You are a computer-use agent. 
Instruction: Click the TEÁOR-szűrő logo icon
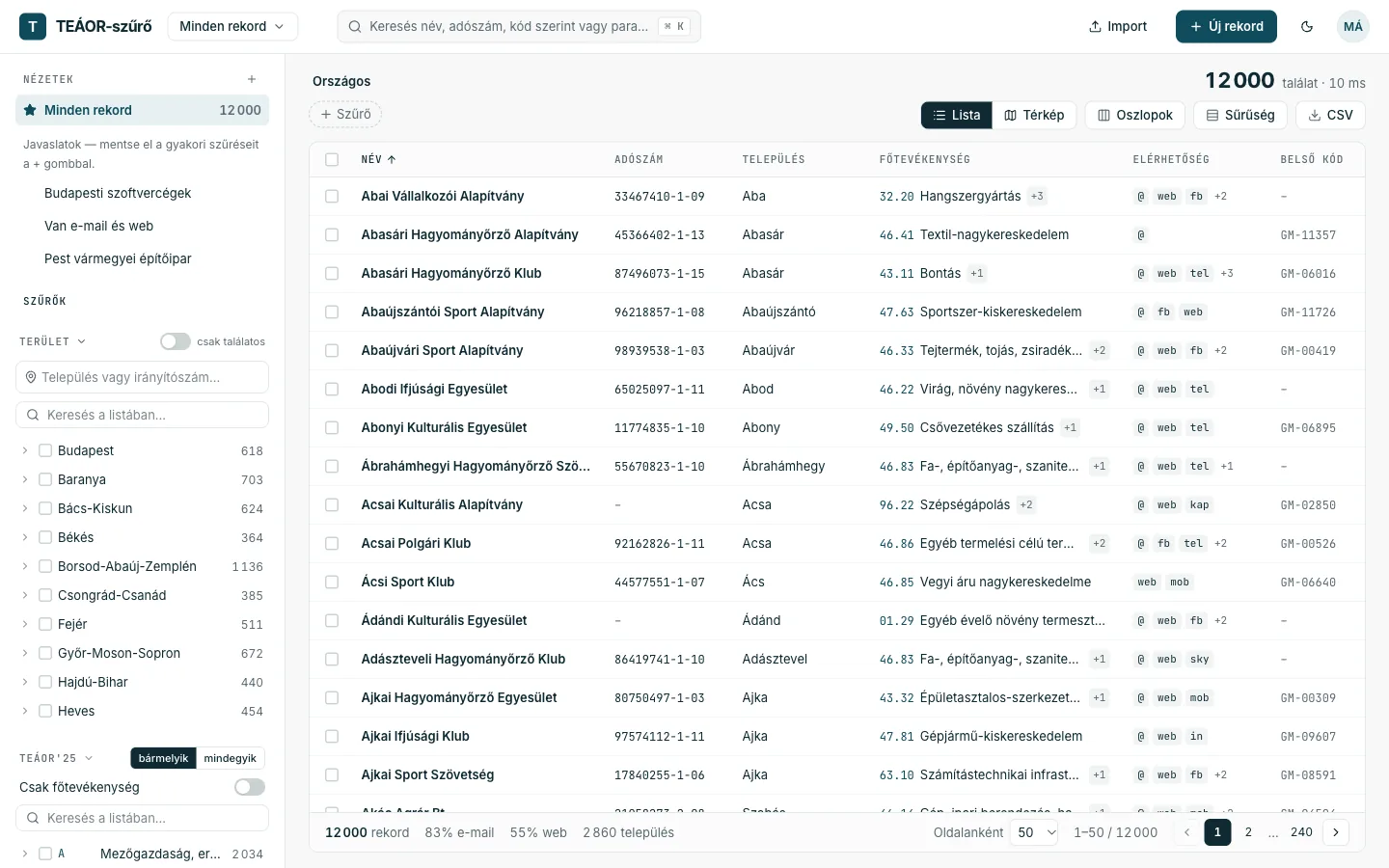[33, 26]
